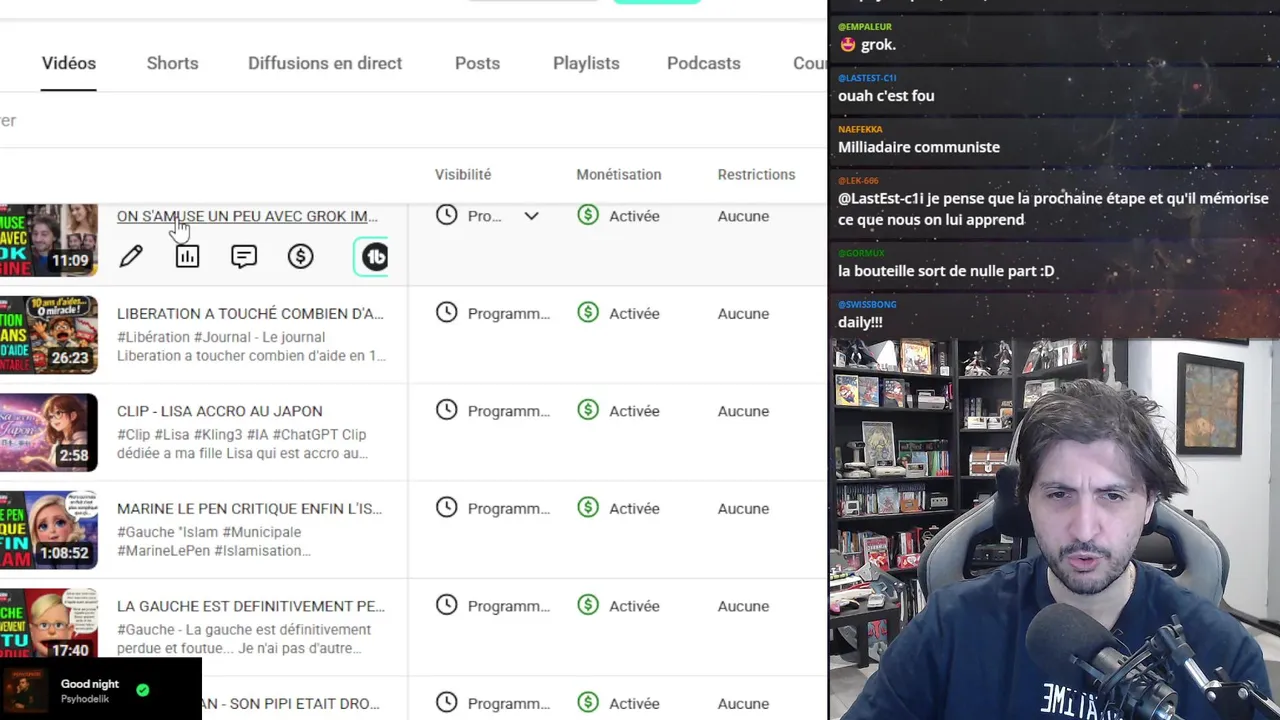This screenshot has width=1280, height=720.
Task: Open video MARINE LE PEN CRITIQUE ENFIN L'IS...
Action: pos(249,509)
